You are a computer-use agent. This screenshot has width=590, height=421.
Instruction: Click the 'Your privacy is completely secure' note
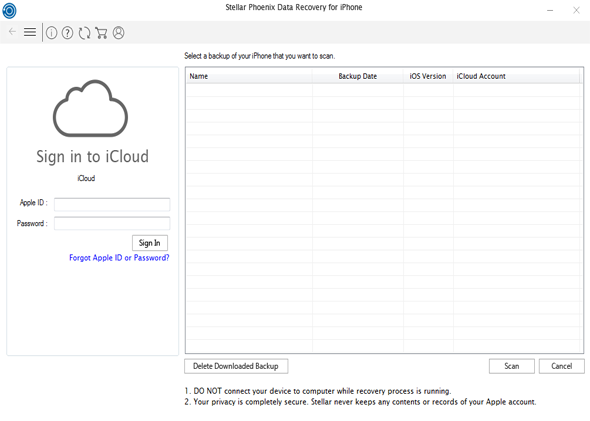(x=360, y=402)
